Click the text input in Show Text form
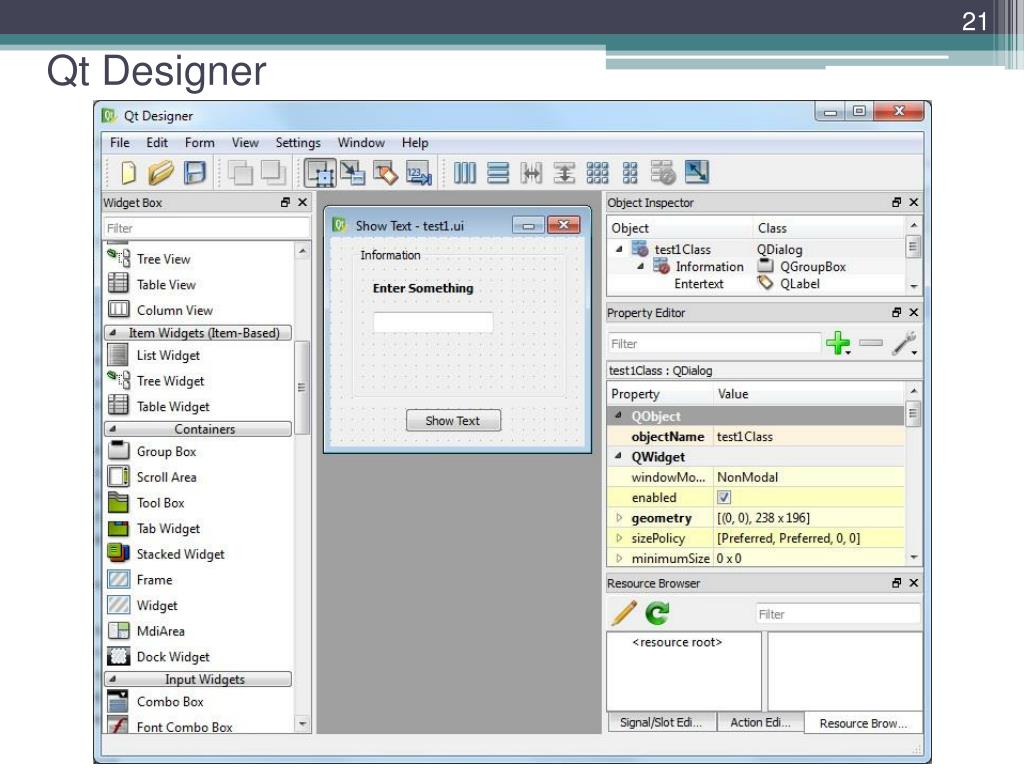This screenshot has width=1024, height=768. [433, 322]
